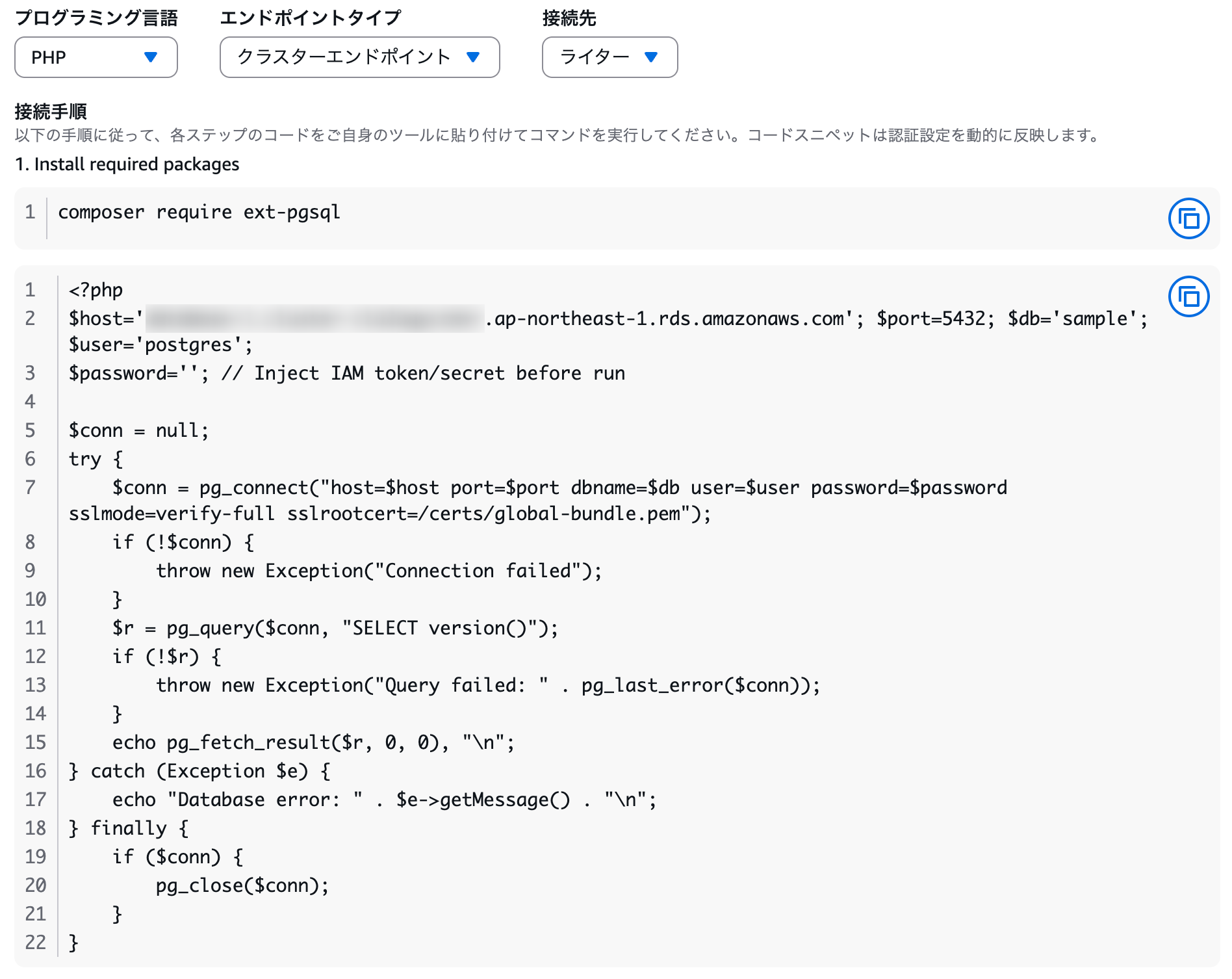Copy the composer require command

pos(1188,218)
